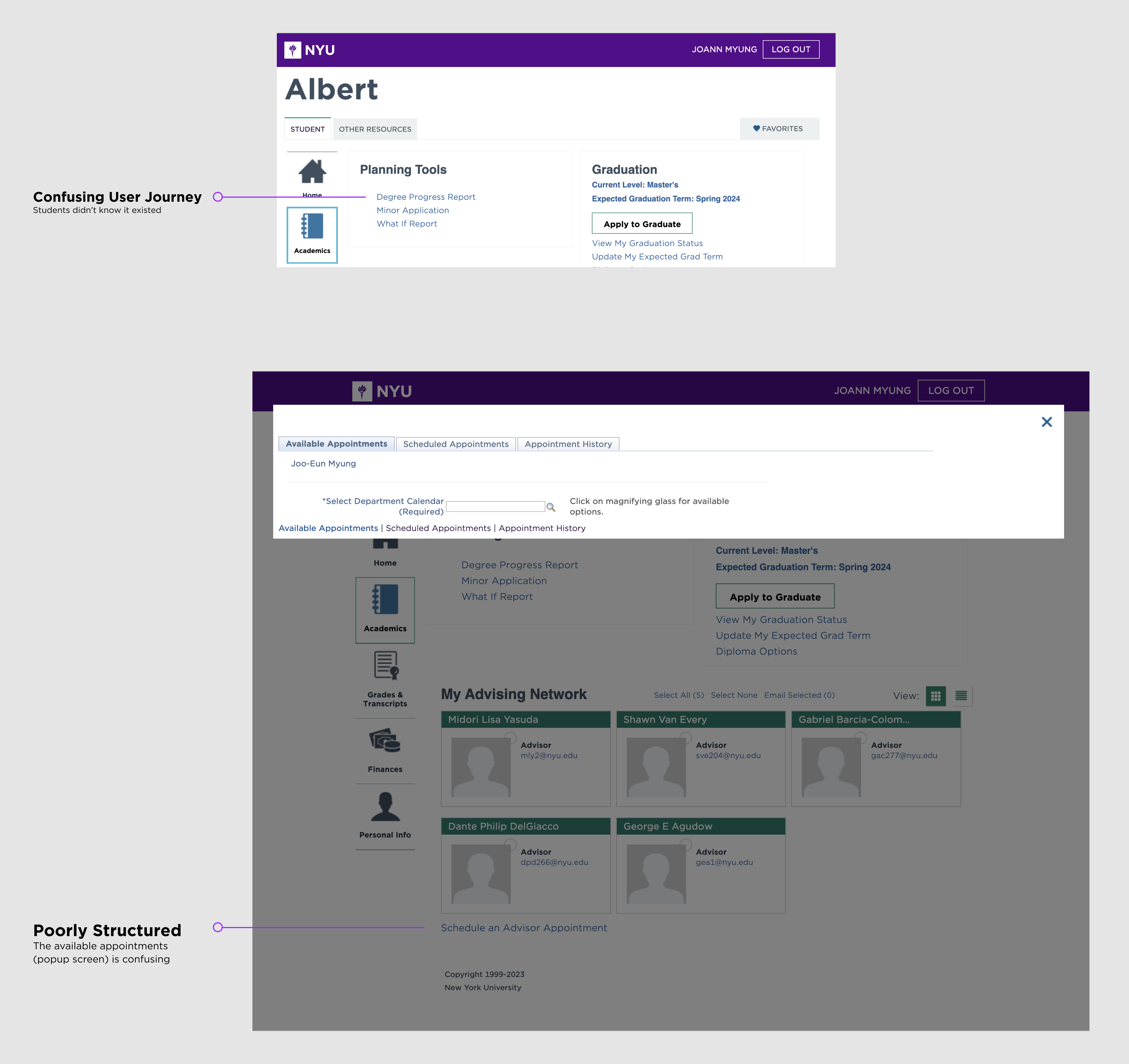Select the Academics notebook icon in top screenshot
Image resolution: width=1129 pixels, height=1064 pixels.
tap(312, 227)
